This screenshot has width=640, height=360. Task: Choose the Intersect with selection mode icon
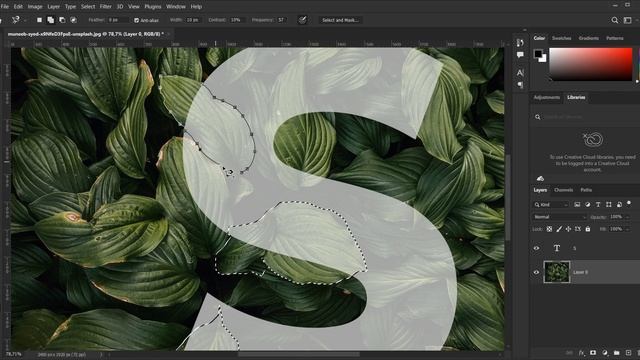pyautogui.click(x=73, y=20)
